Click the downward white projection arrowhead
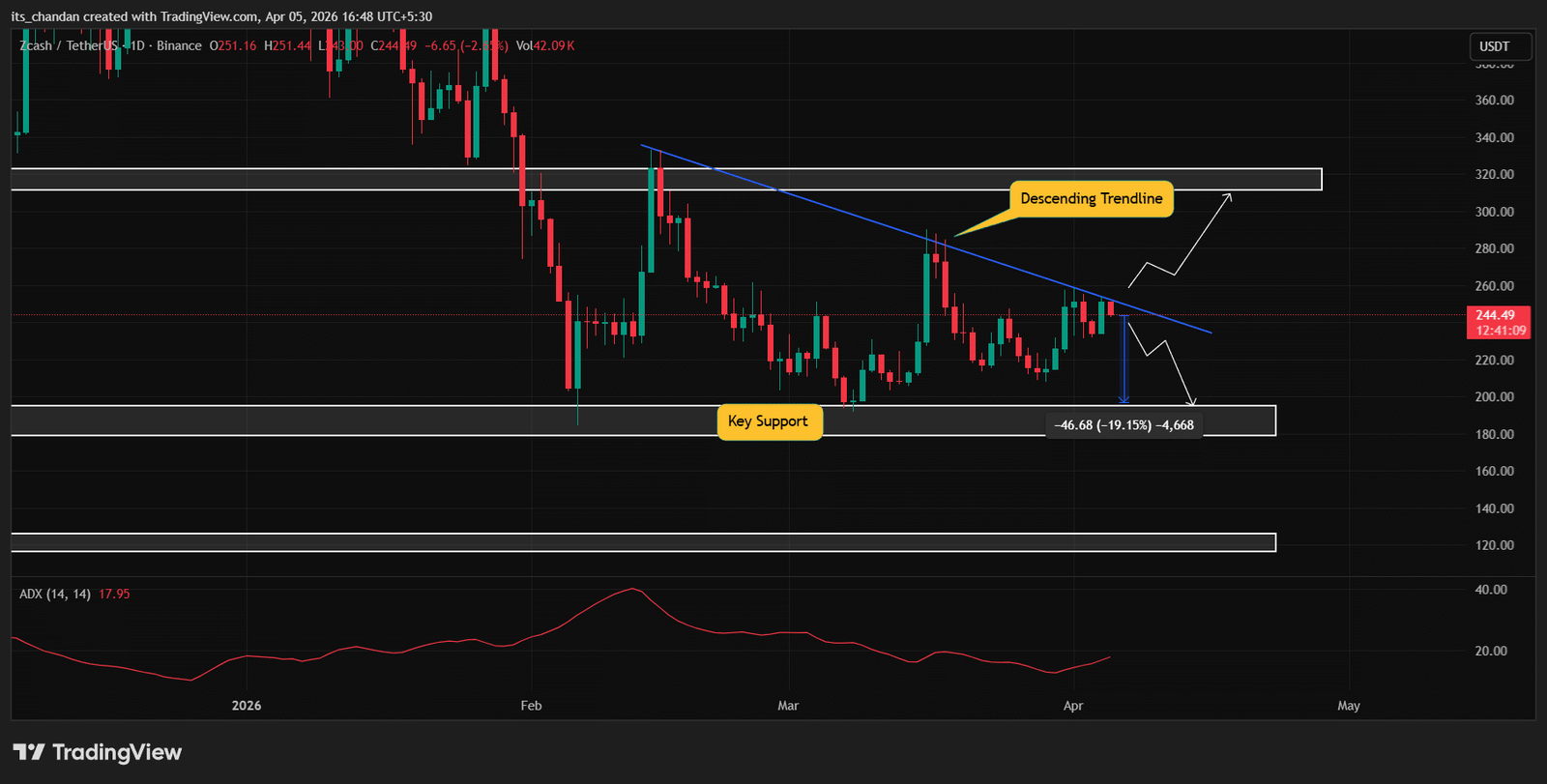 click(1192, 401)
